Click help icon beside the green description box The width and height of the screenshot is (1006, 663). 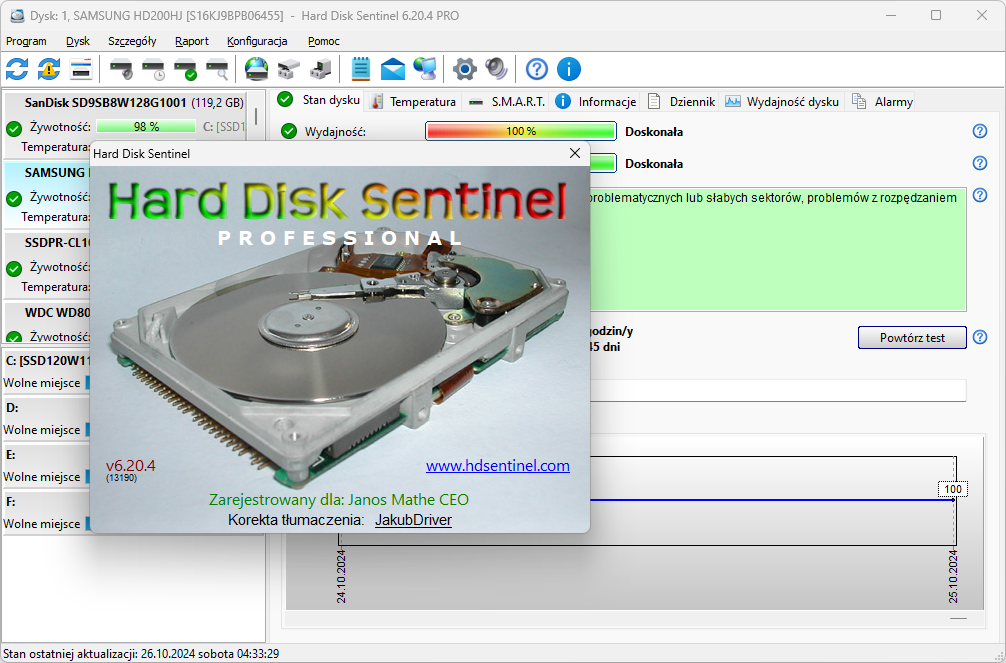(980, 195)
